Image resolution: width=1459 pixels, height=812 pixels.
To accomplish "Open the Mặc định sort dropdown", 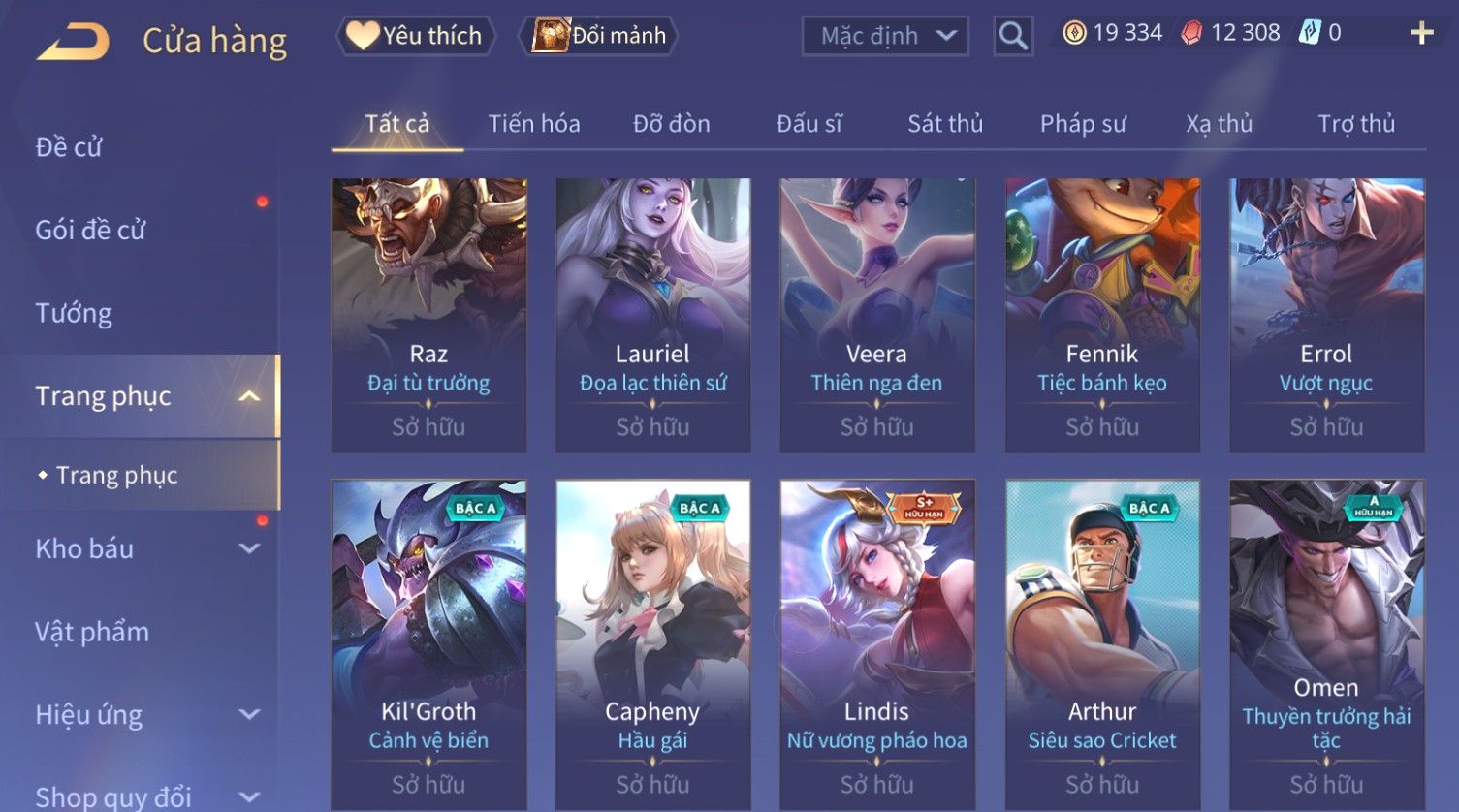I will click(x=885, y=37).
